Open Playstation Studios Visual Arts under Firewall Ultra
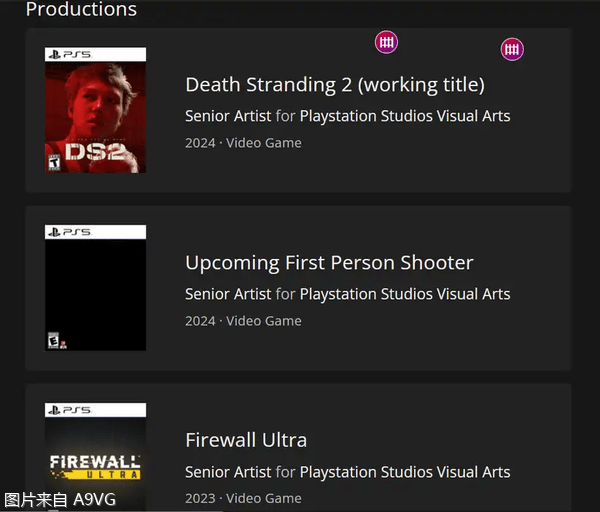This screenshot has width=600, height=512. click(405, 472)
